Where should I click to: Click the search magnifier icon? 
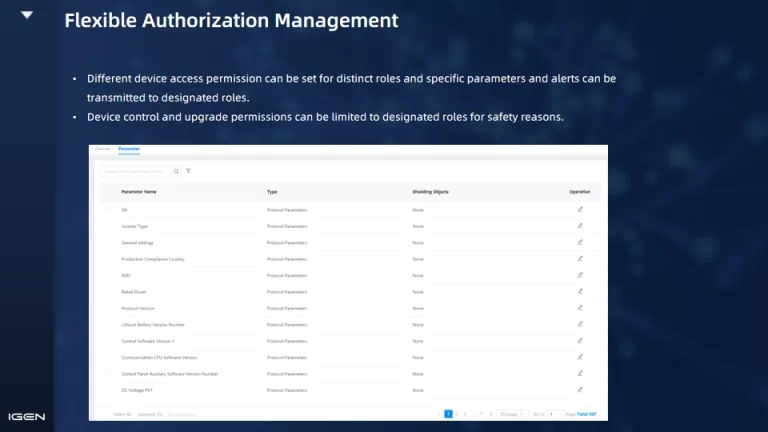click(176, 171)
